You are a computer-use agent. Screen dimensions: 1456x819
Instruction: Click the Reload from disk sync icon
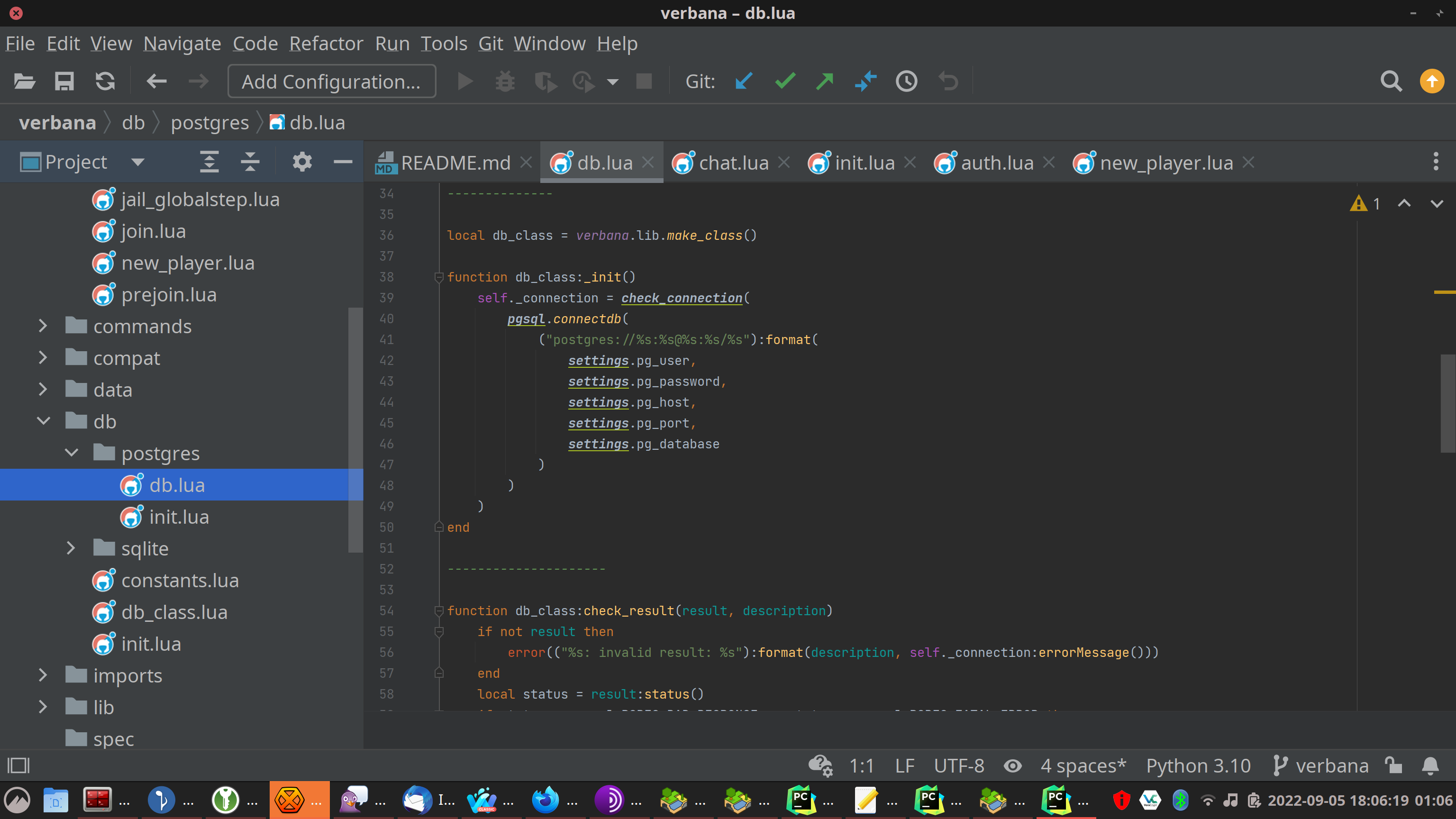(x=105, y=82)
